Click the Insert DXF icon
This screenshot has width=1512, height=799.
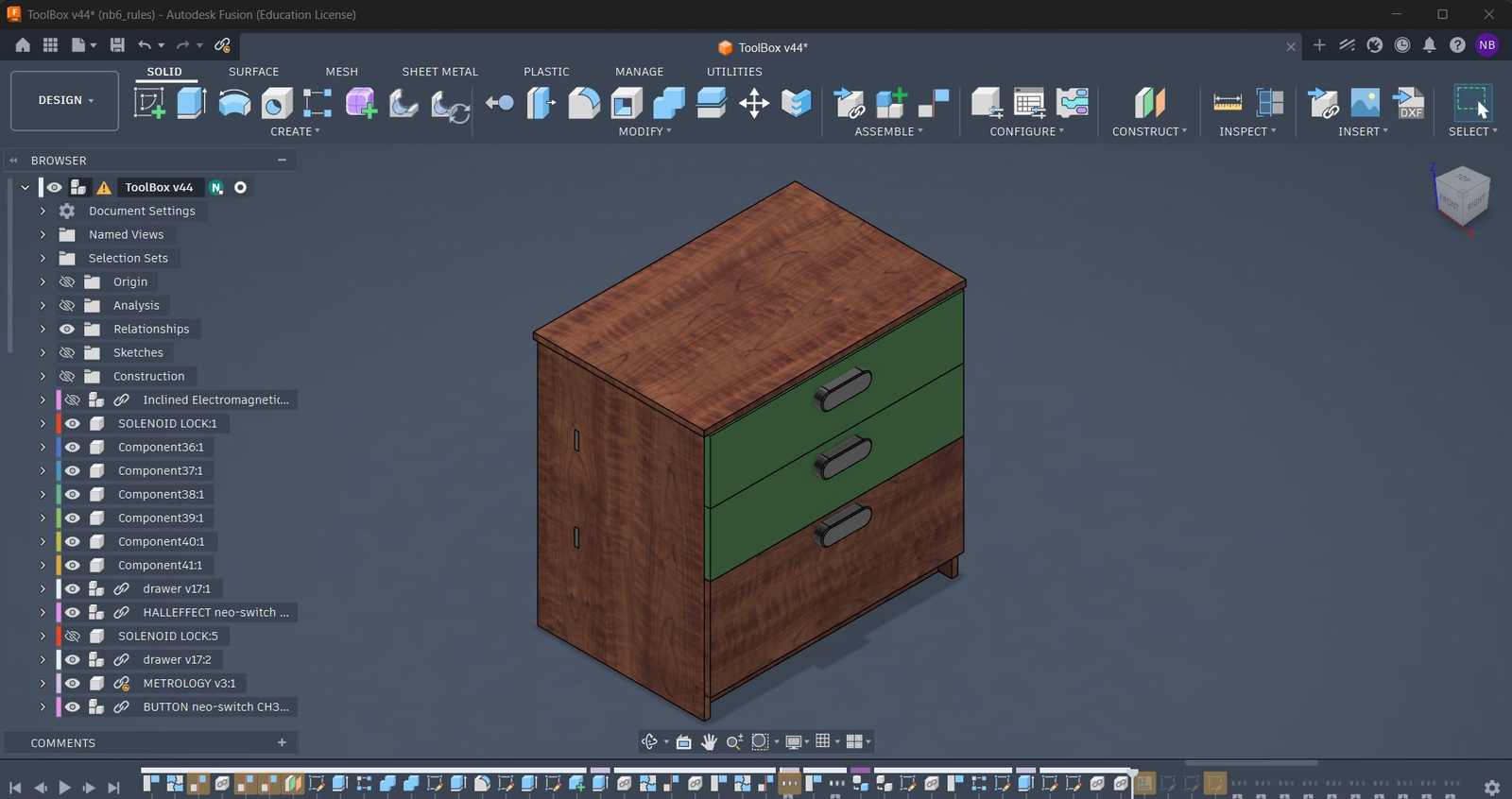click(x=1408, y=103)
